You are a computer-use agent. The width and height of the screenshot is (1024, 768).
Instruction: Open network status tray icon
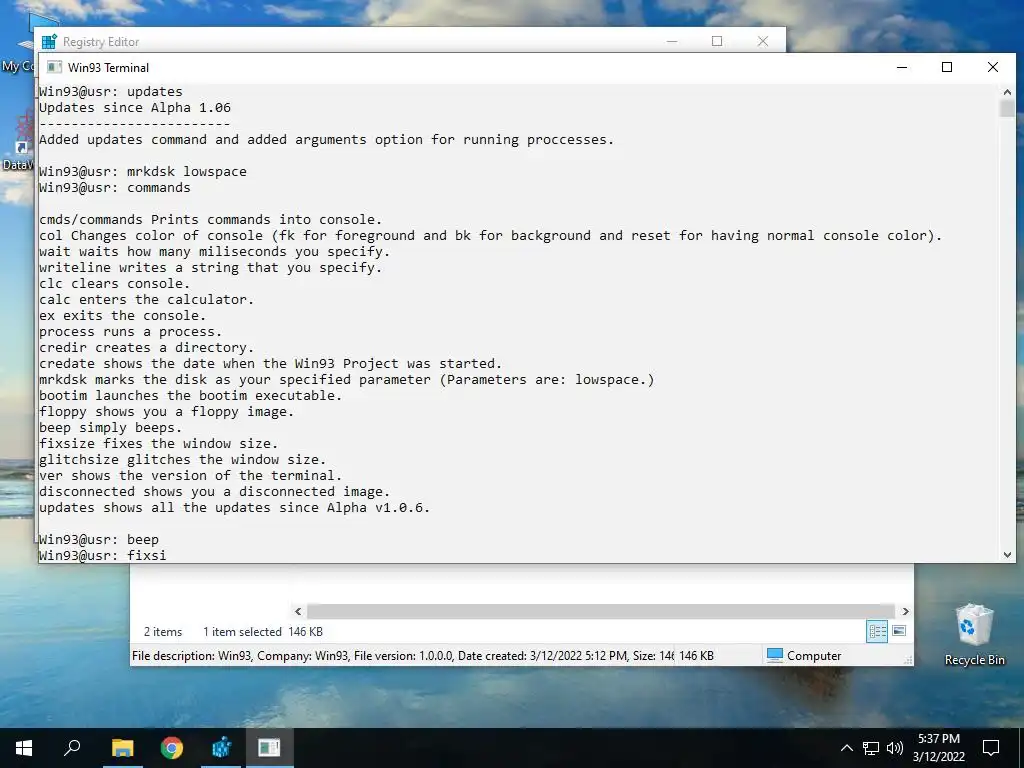click(871, 748)
